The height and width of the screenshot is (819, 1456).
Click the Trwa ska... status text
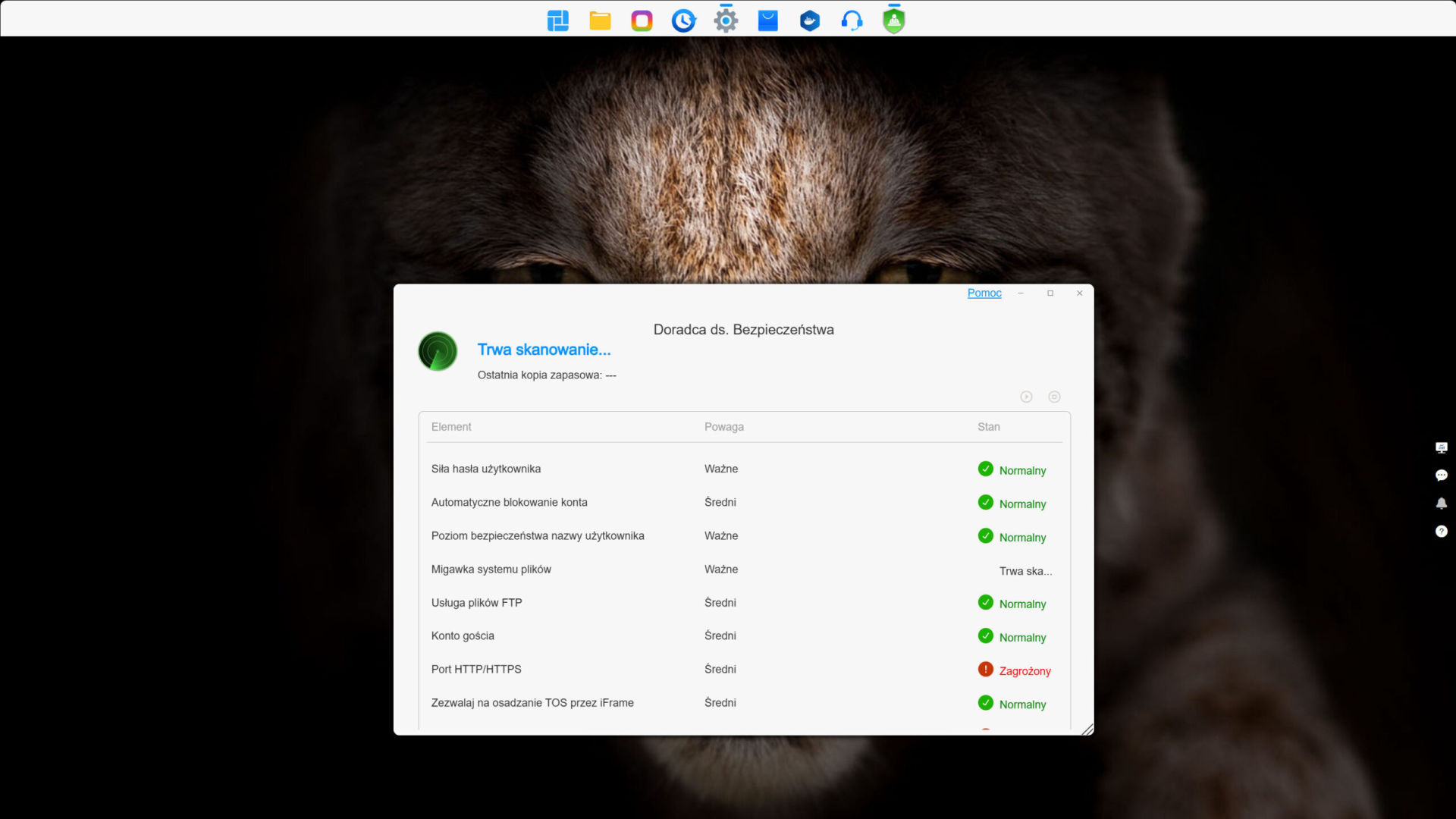pos(1025,571)
